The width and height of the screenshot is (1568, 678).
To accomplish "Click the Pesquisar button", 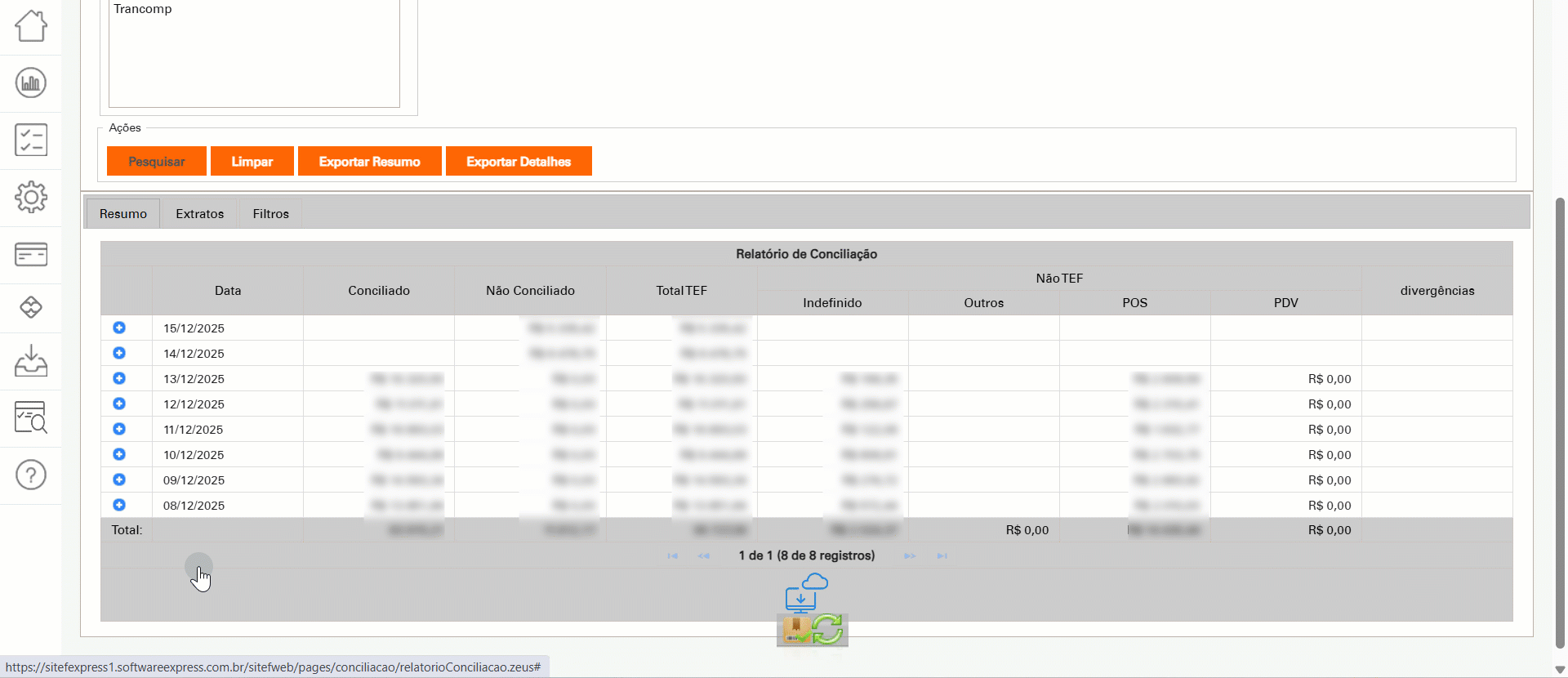I will click(157, 161).
